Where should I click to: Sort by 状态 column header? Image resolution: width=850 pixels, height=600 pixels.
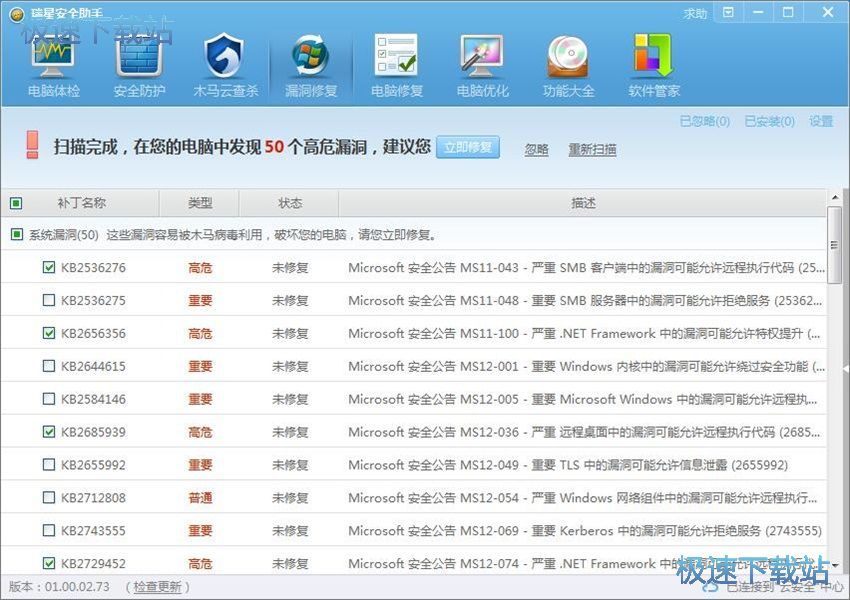coord(289,203)
